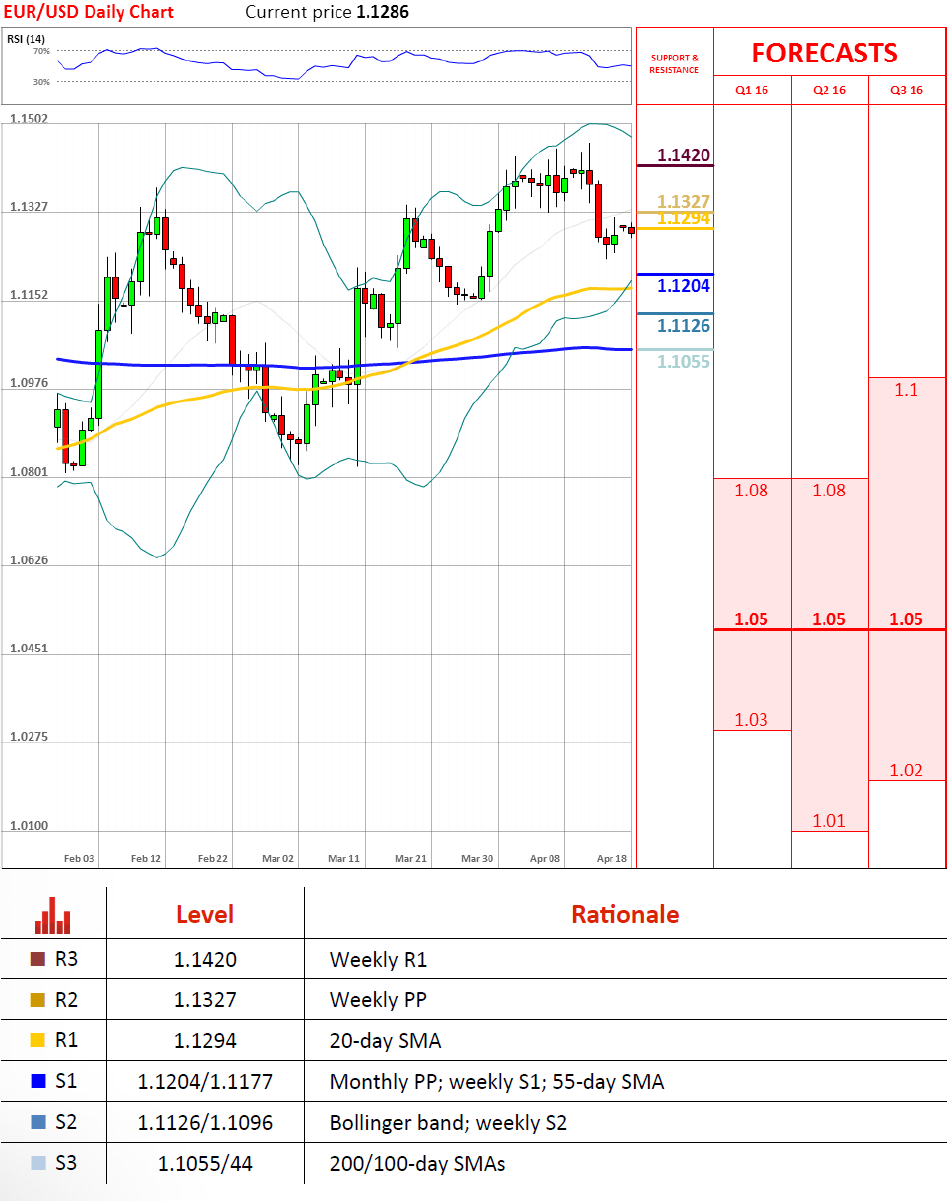Click the bold 1.05 value in Q1 column
The width and height of the screenshot is (952, 1201).
pyautogui.click(x=751, y=619)
